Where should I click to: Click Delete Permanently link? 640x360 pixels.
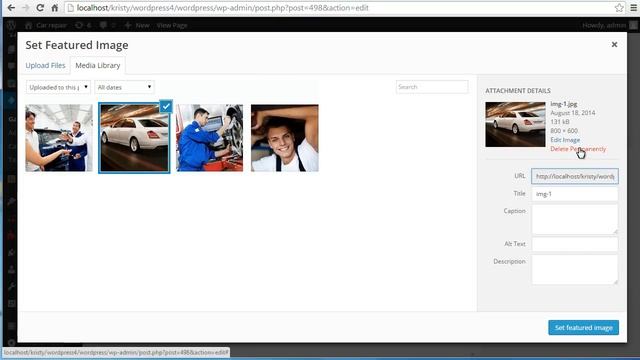[x=578, y=149]
